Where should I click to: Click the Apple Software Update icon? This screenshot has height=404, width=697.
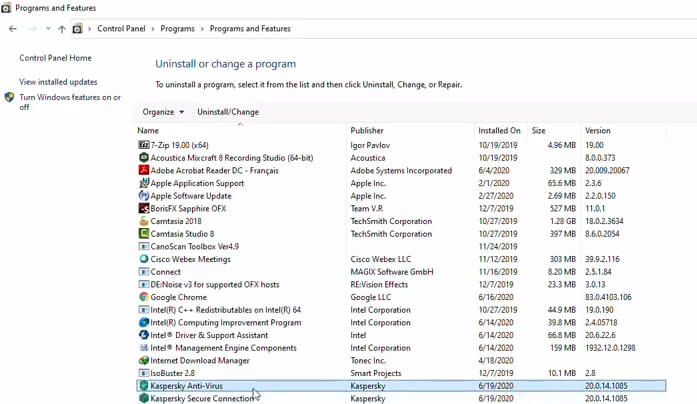click(x=144, y=196)
